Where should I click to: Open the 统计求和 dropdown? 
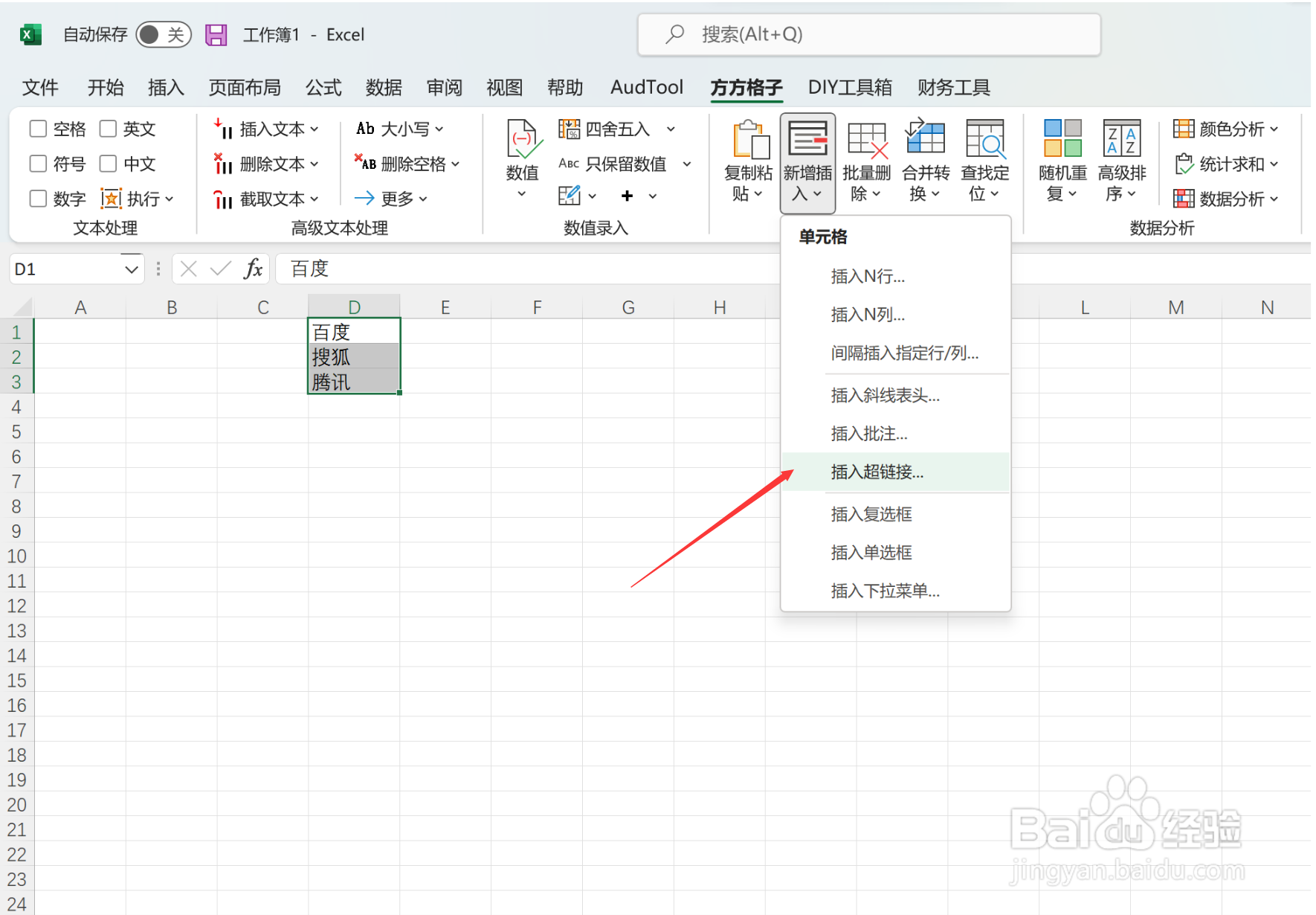(x=1226, y=164)
